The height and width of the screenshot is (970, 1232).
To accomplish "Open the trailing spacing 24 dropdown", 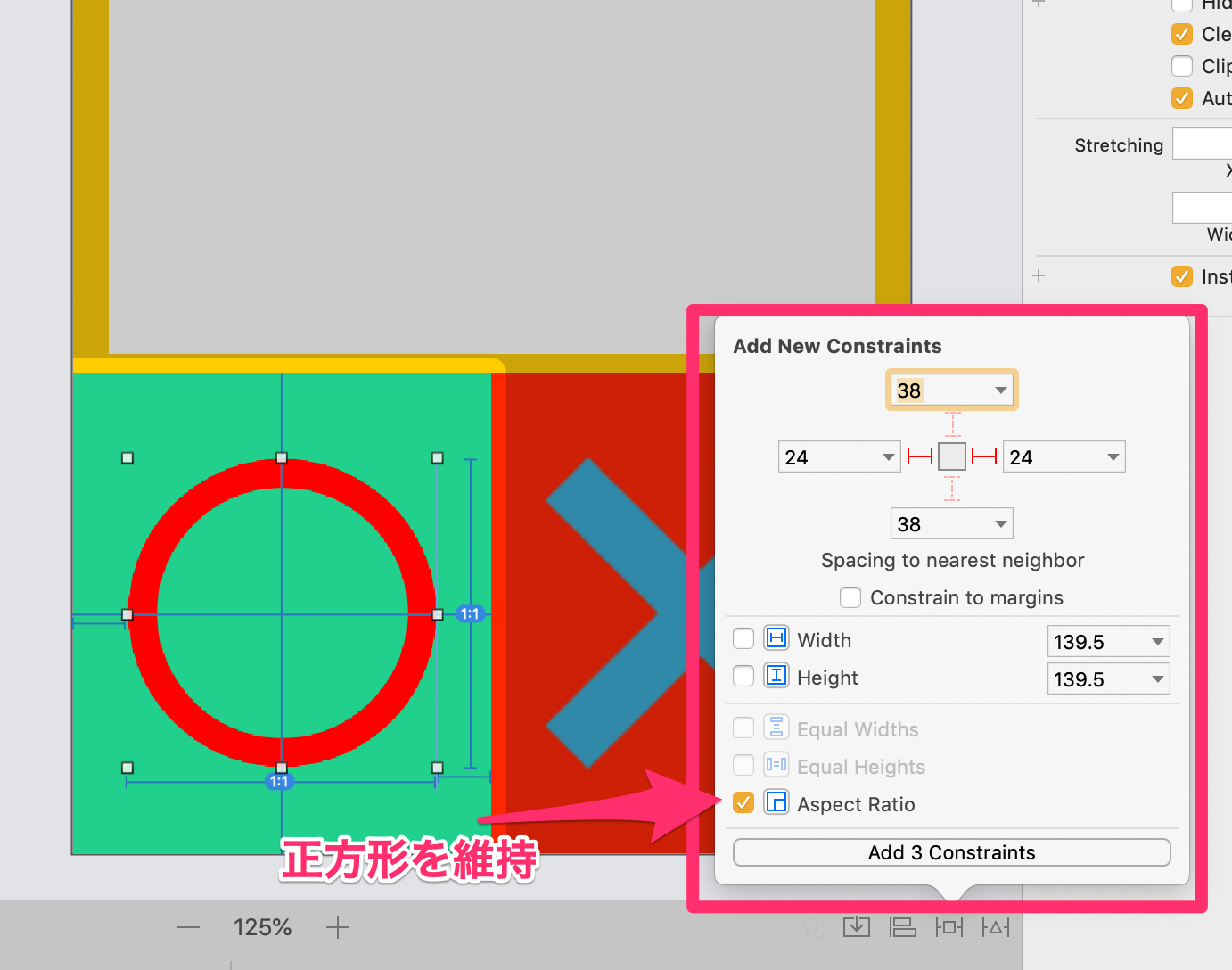I will click(x=1112, y=456).
